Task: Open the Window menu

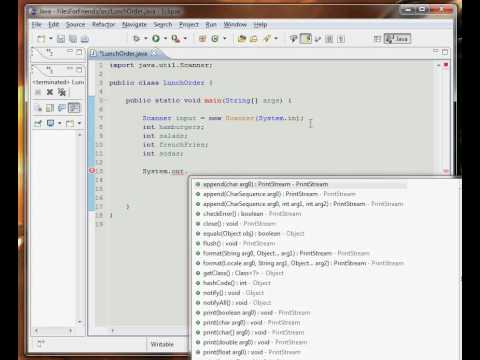Action: (x=235, y=25)
